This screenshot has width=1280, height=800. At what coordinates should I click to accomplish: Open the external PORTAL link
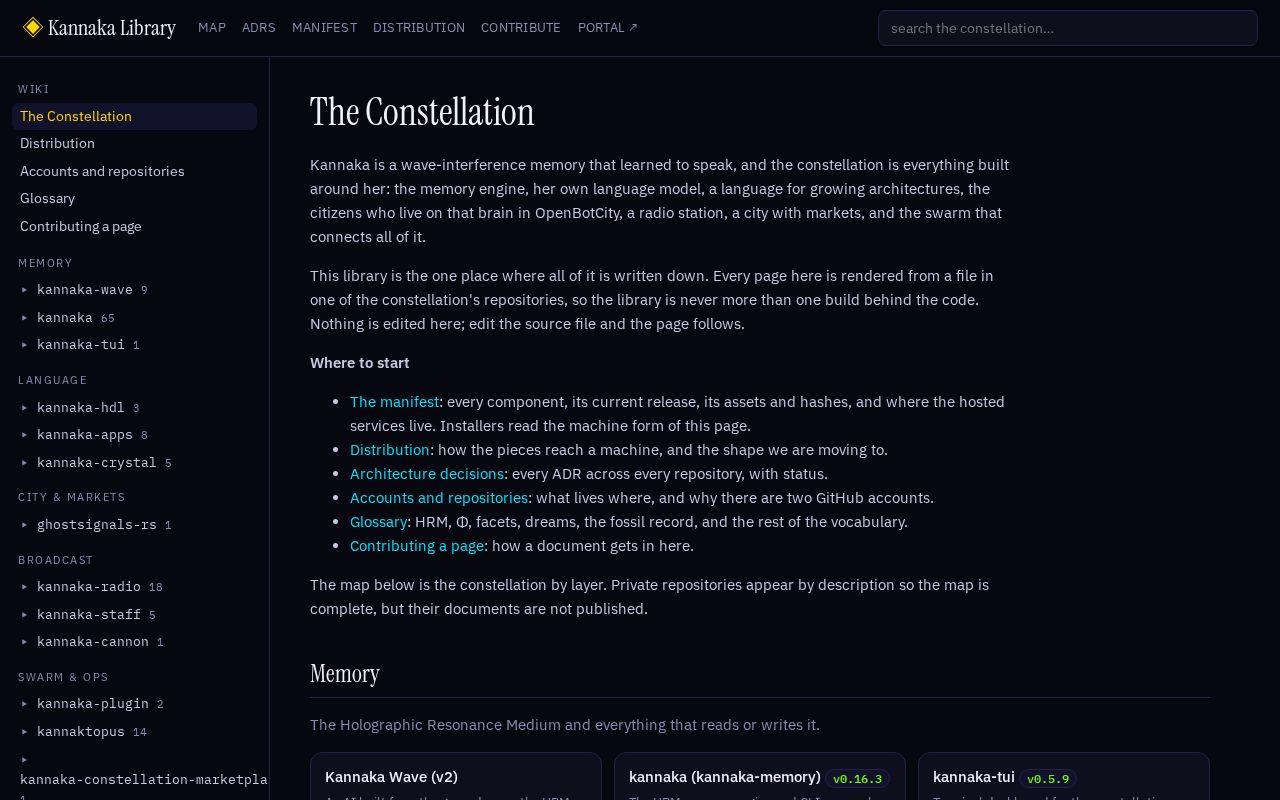(x=608, y=28)
